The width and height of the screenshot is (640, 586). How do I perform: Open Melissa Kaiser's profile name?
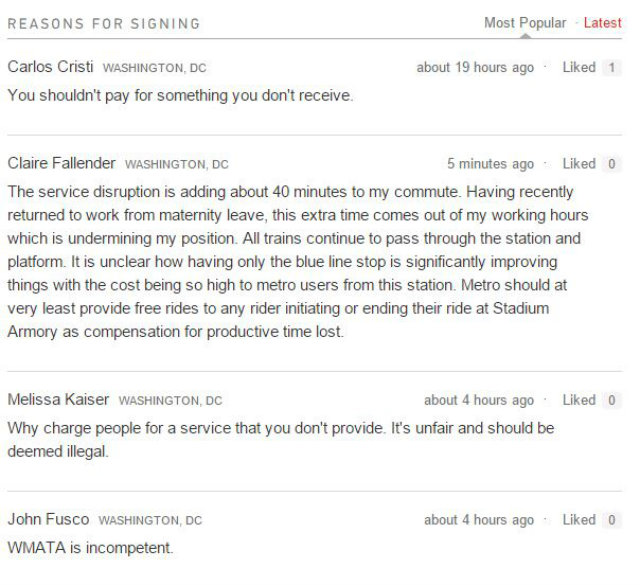pyautogui.click(x=59, y=399)
